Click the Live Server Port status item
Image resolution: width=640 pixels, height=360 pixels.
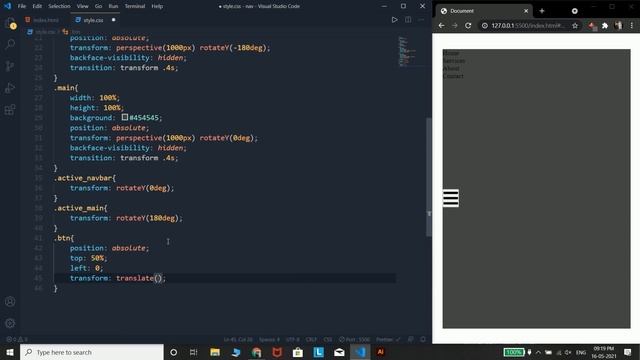354,339
